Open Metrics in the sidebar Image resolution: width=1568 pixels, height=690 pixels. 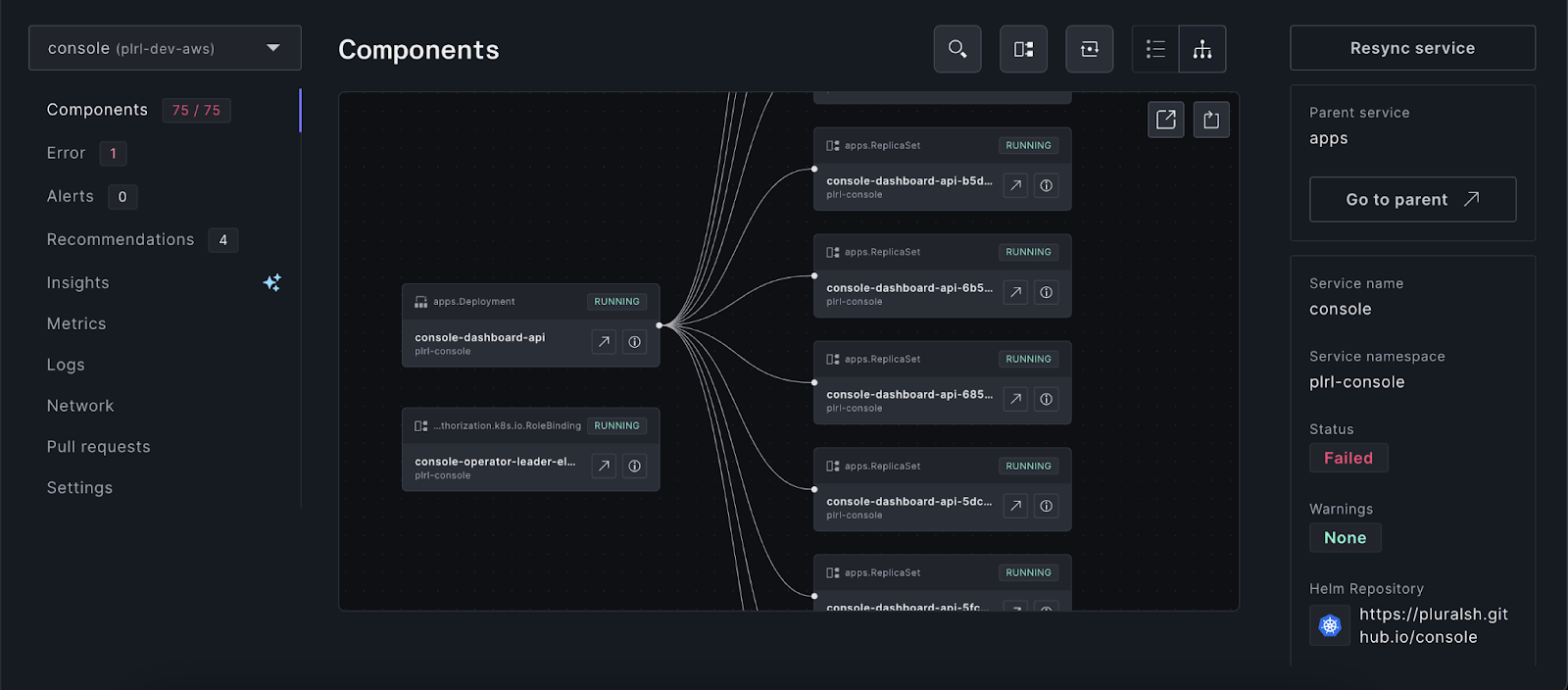pyautogui.click(x=76, y=323)
